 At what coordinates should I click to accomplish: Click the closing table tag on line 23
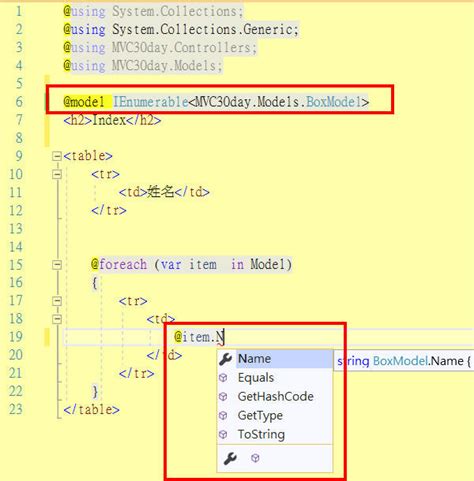(91, 409)
